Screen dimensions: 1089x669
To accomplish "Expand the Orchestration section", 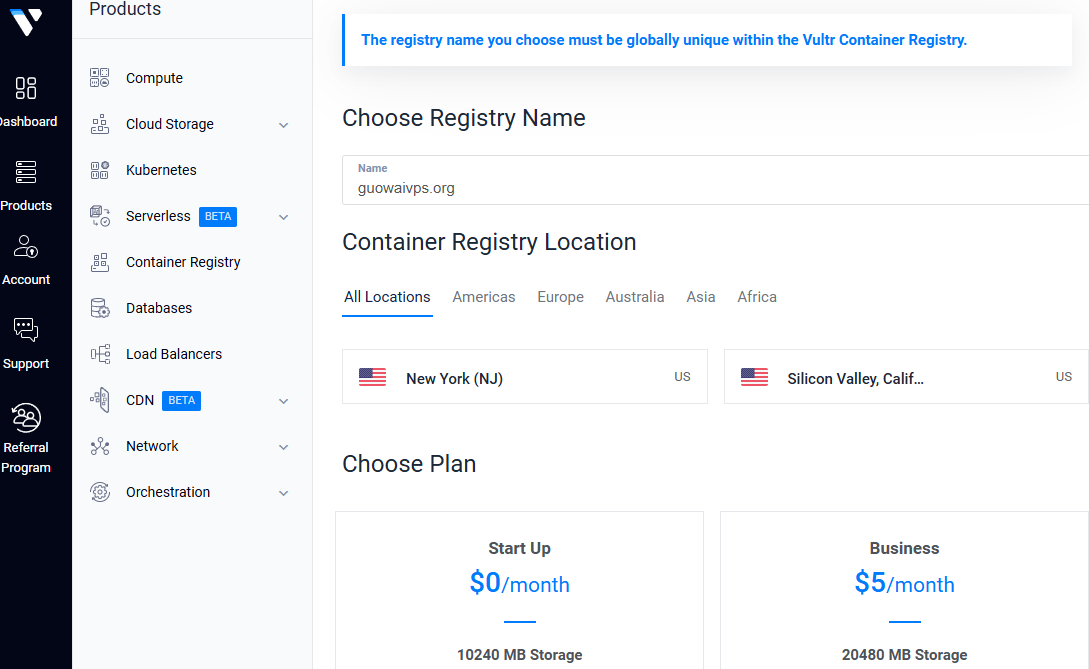I will click(x=283, y=492).
